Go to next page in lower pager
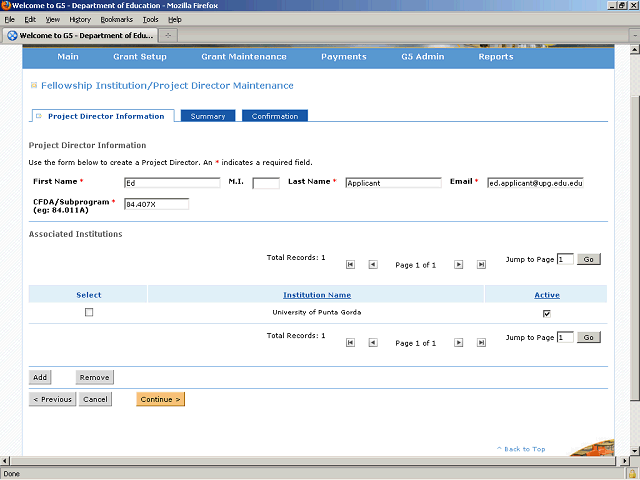Viewport: 640px width, 480px height. (458, 342)
